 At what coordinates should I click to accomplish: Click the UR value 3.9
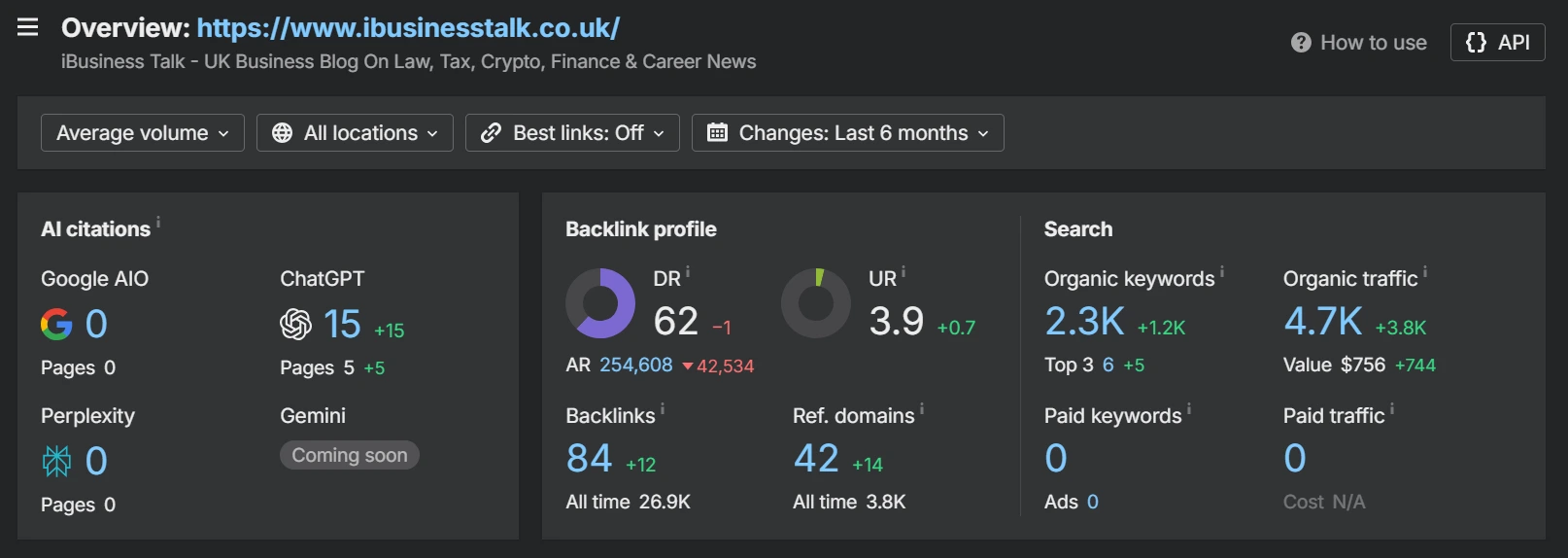tap(897, 321)
